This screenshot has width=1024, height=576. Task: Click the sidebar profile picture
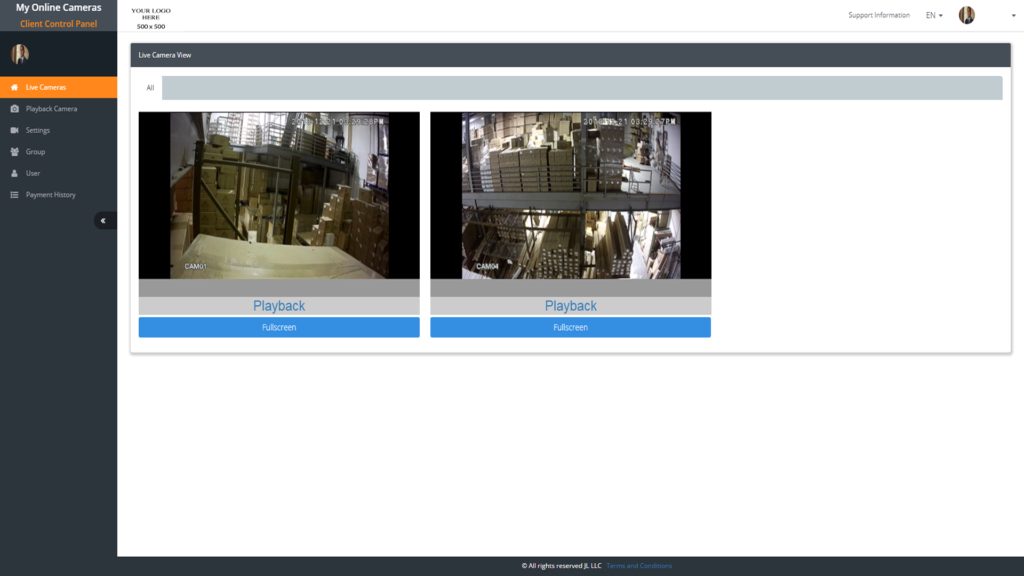coord(20,54)
